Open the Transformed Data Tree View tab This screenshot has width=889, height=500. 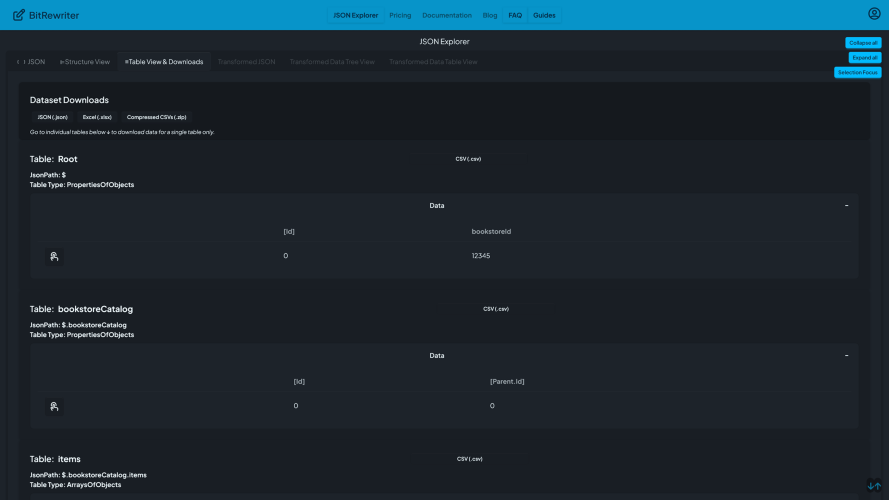click(x=332, y=62)
